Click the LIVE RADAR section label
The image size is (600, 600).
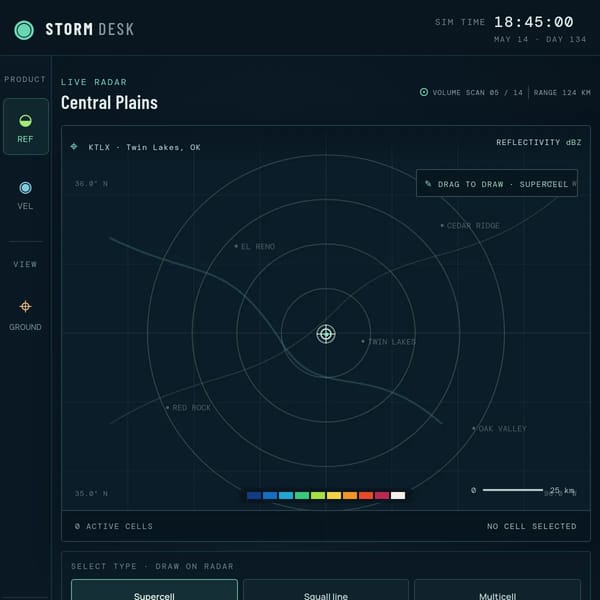(x=94, y=82)
